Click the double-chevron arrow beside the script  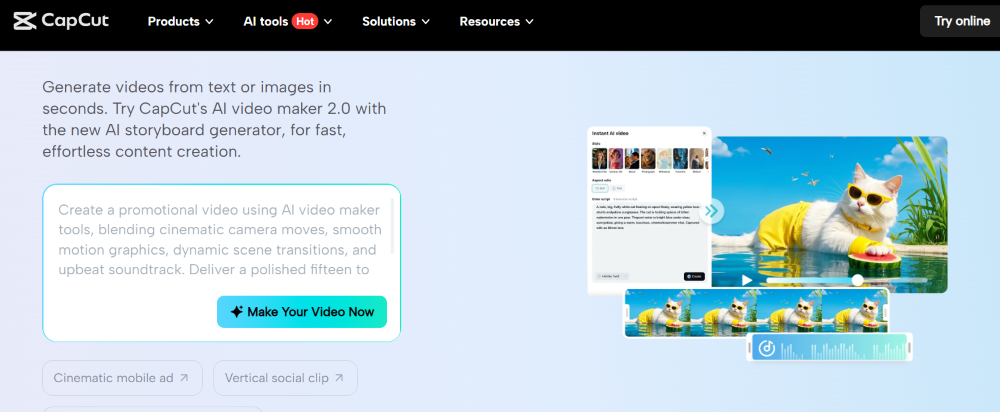[x=712, y=211]
